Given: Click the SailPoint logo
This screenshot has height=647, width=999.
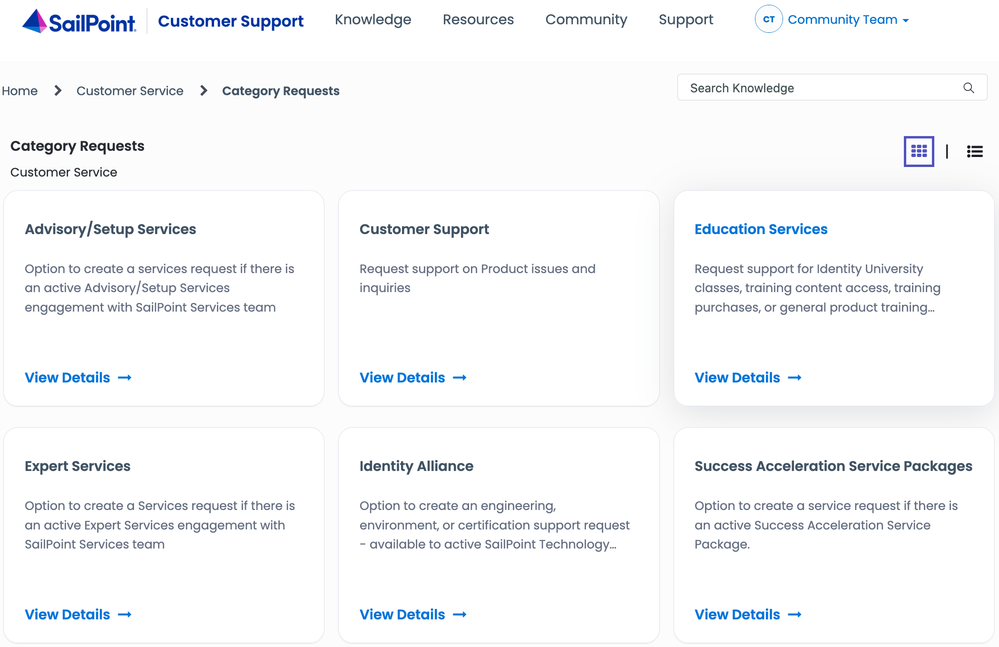Looking at the screenshot, I should tap(79, 21).
